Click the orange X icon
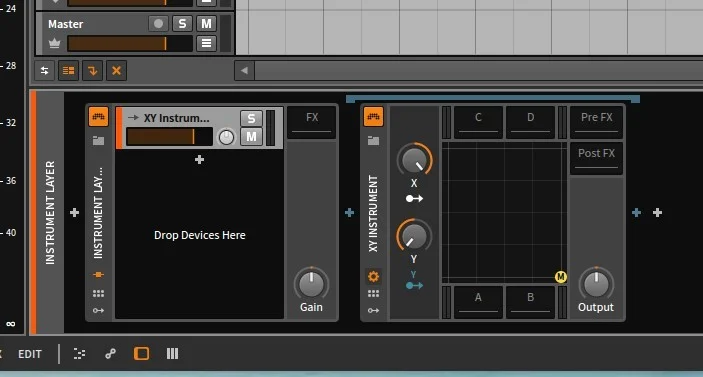Viewport: 703px width, 377px height. click(x=117, y=70)
